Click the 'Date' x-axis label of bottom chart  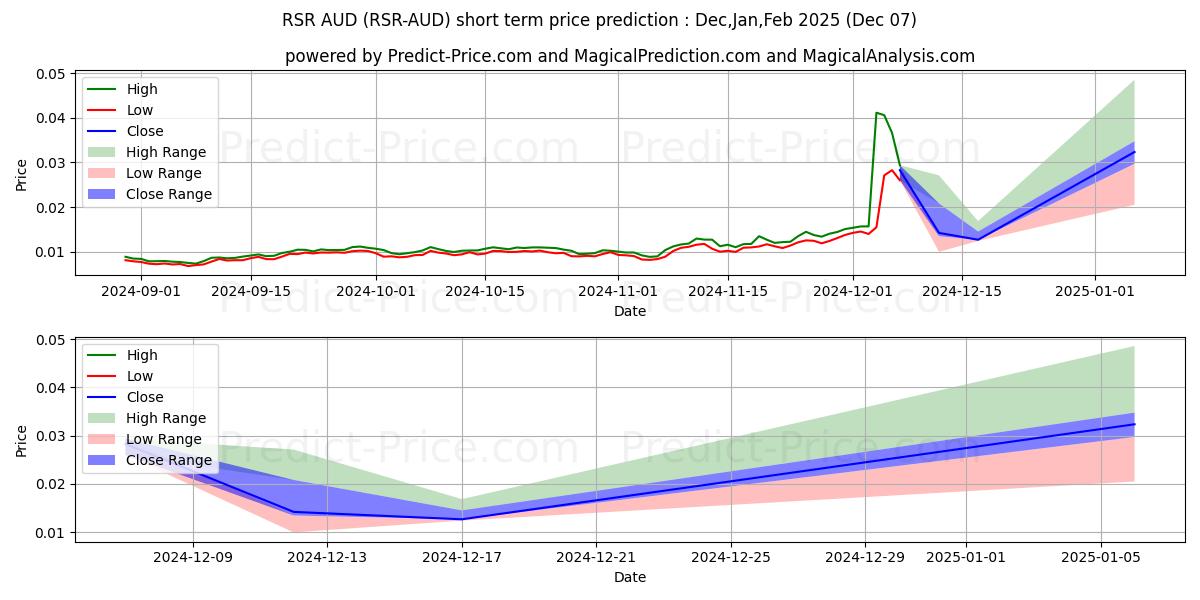629,577
